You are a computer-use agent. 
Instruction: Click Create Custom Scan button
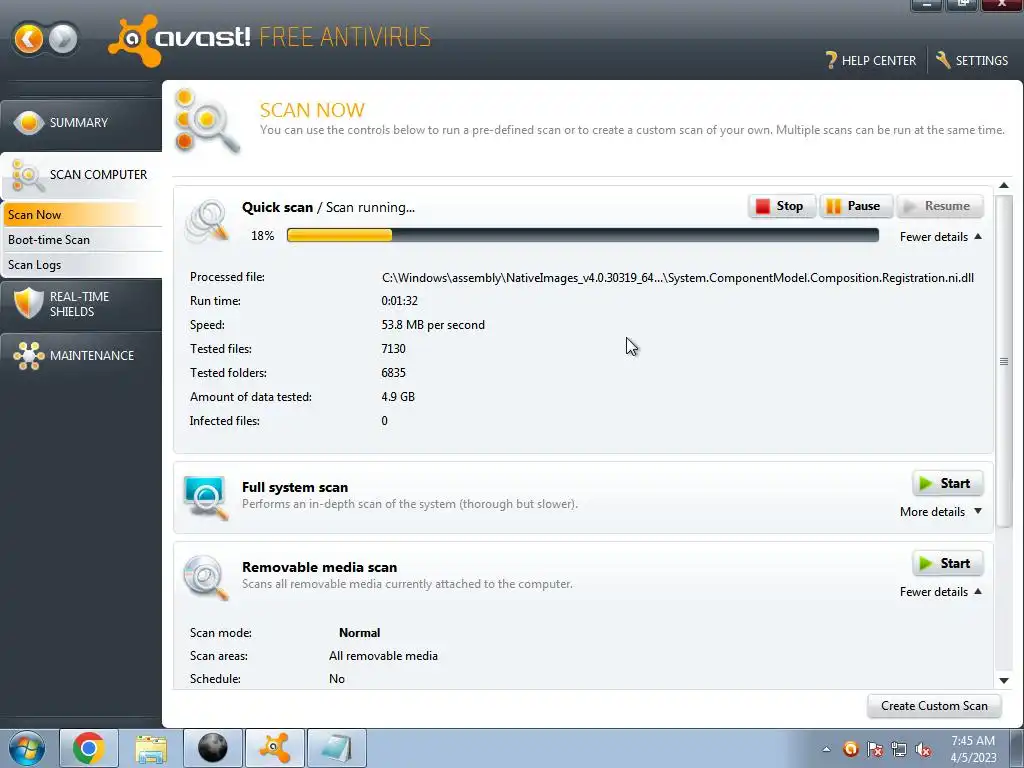click(934, 706)
